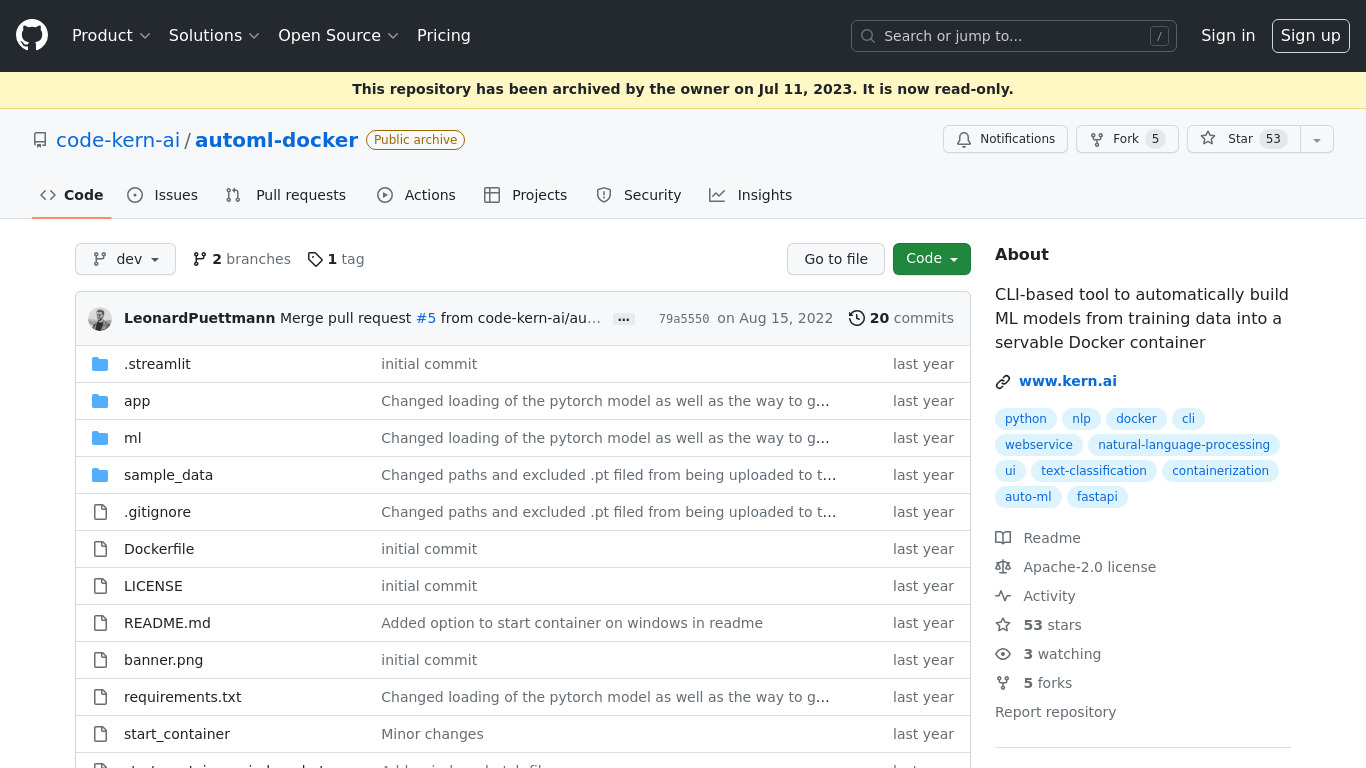Click LeonardPuettmann's avatar thumbnail
Screen dimensions: 1366x768
[x=100, y=319]
